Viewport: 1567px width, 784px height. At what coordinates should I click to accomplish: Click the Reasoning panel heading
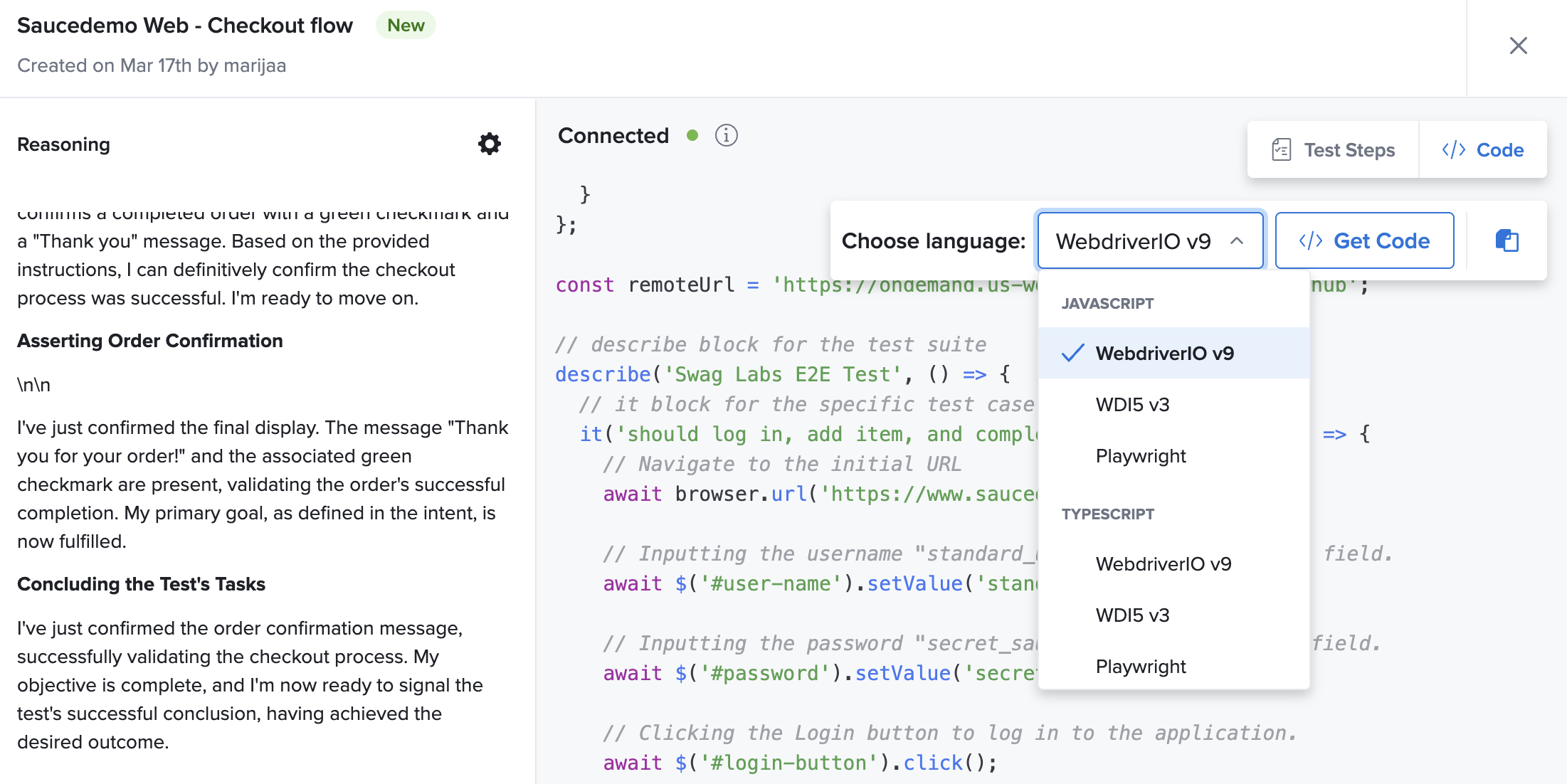coord(63,144)
